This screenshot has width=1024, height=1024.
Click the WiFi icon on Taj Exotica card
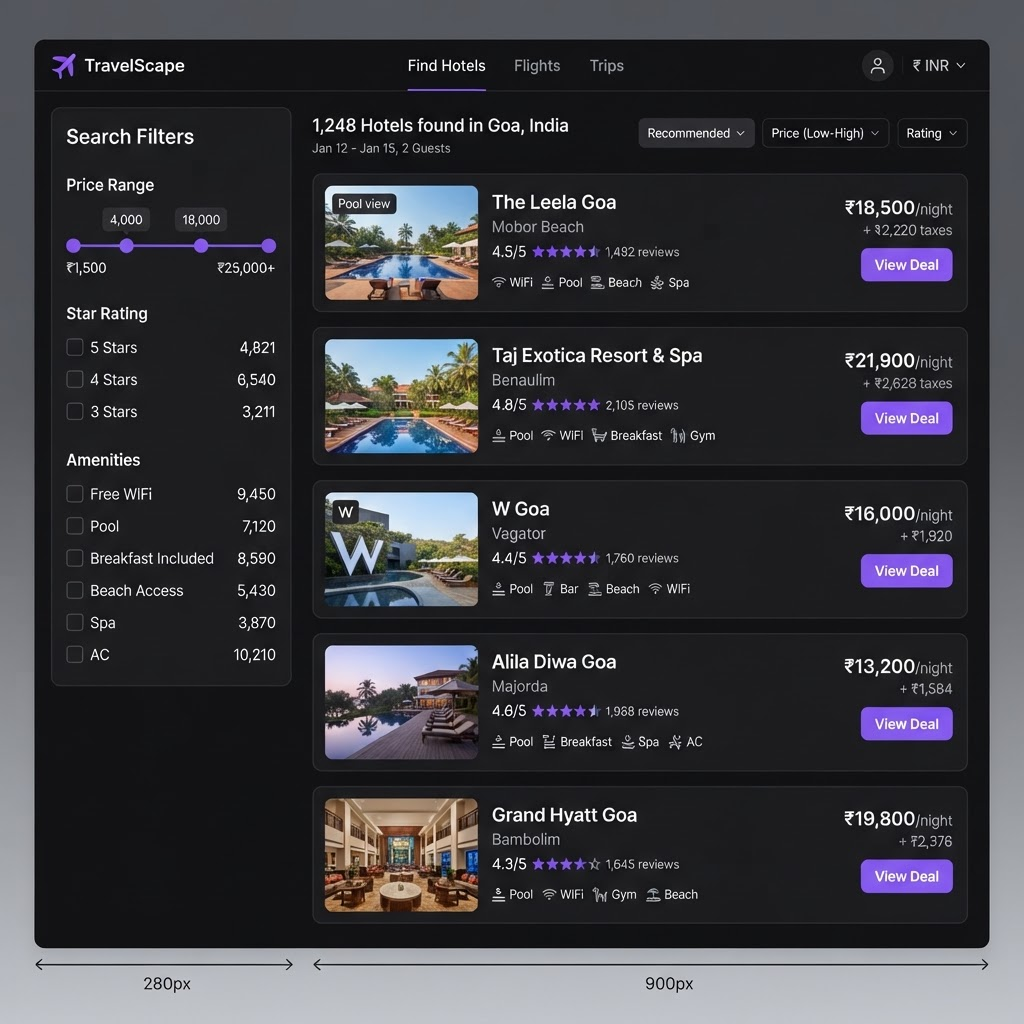[549, 436]
